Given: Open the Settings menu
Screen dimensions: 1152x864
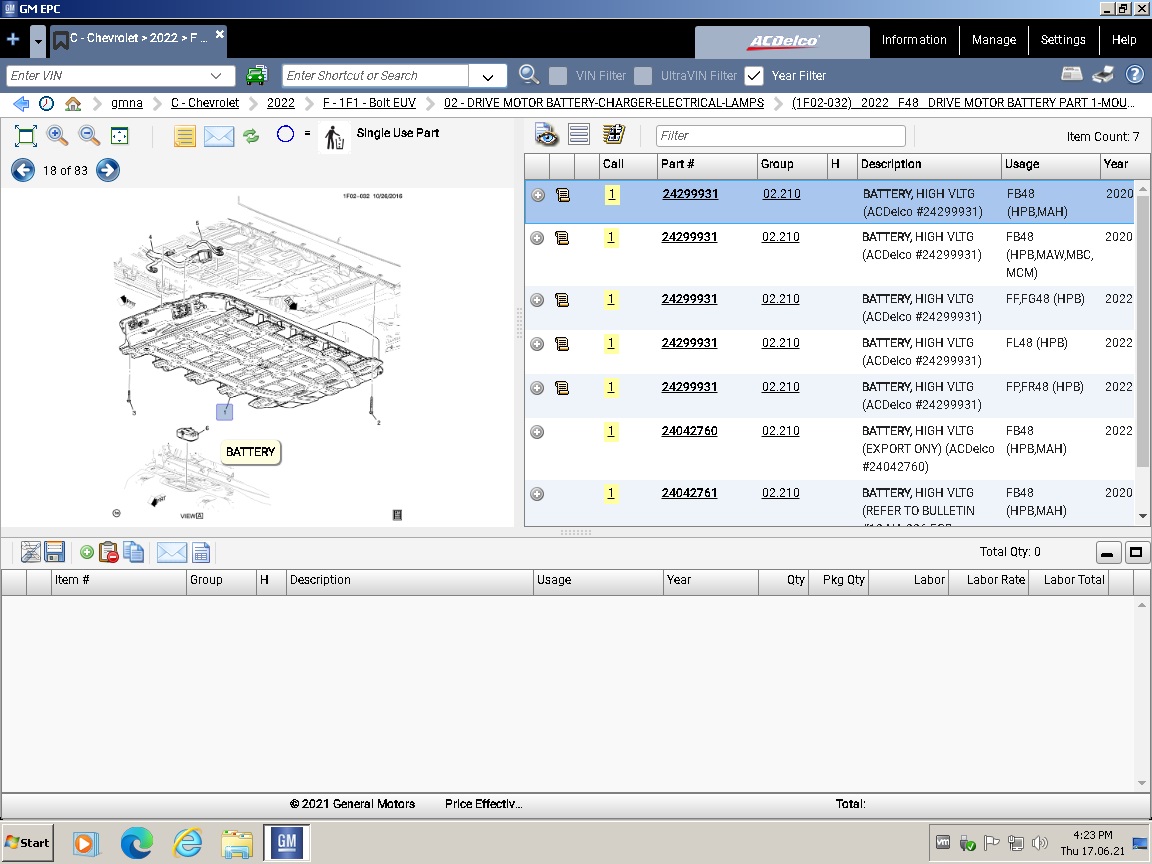Looking at the screenshot, I should coord(1062,40).
